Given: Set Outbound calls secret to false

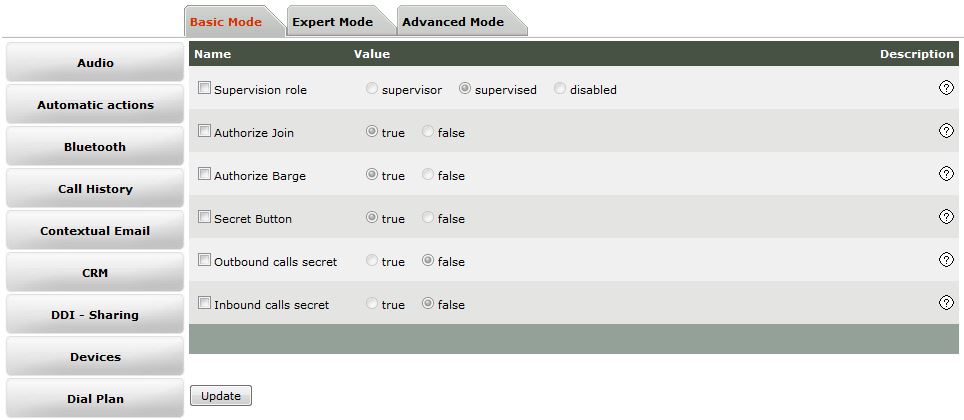Looking at the screenshot, I should [x=428, y=261].
